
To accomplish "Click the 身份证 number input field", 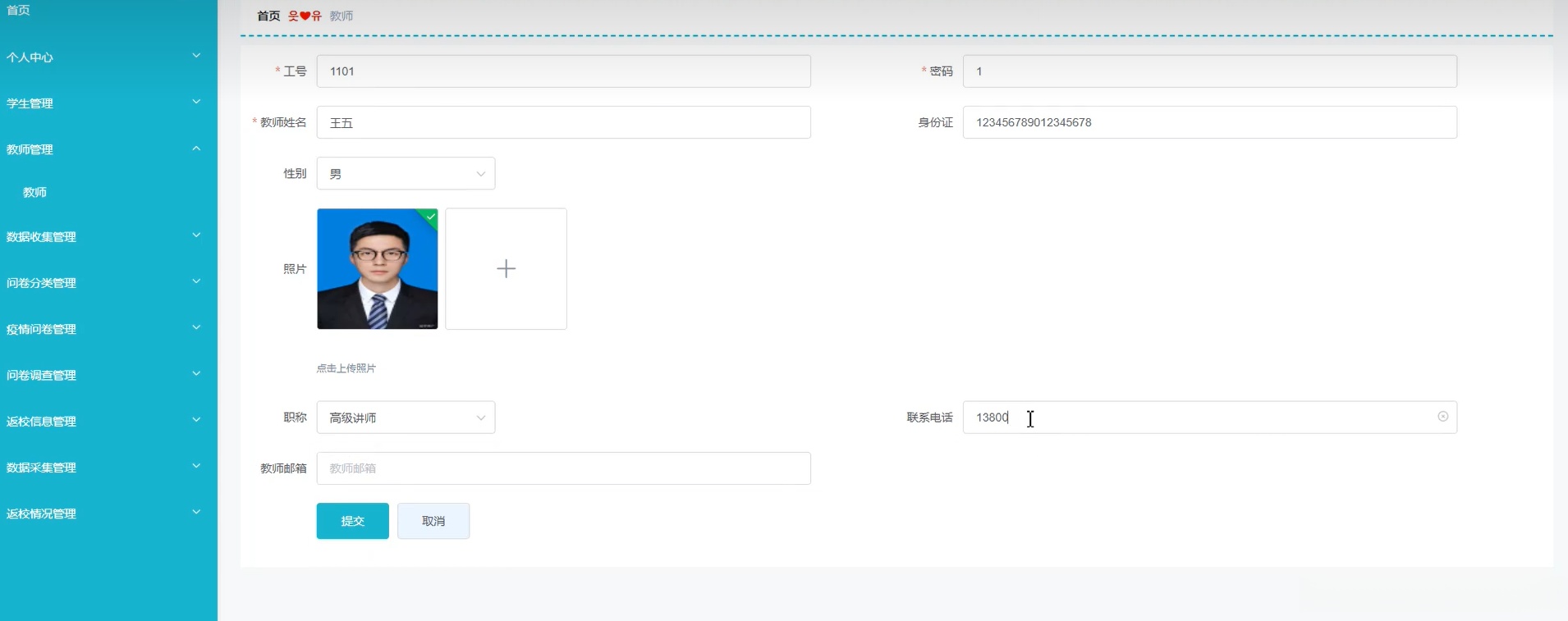I will click(x=1210, y=122).
